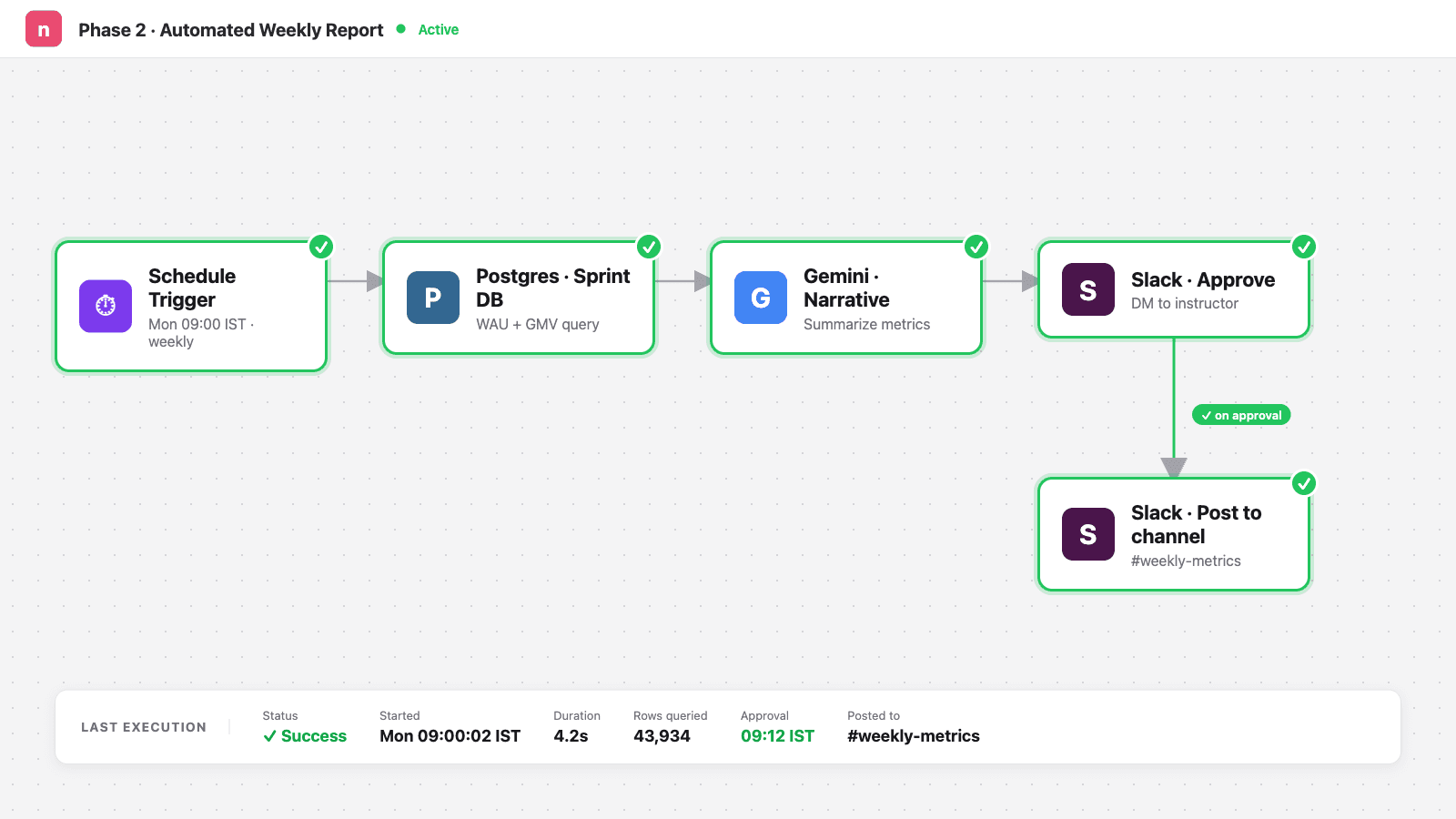Click the Success status value
The width and height of the screenshot is (1456, 819).
[305, 736]
